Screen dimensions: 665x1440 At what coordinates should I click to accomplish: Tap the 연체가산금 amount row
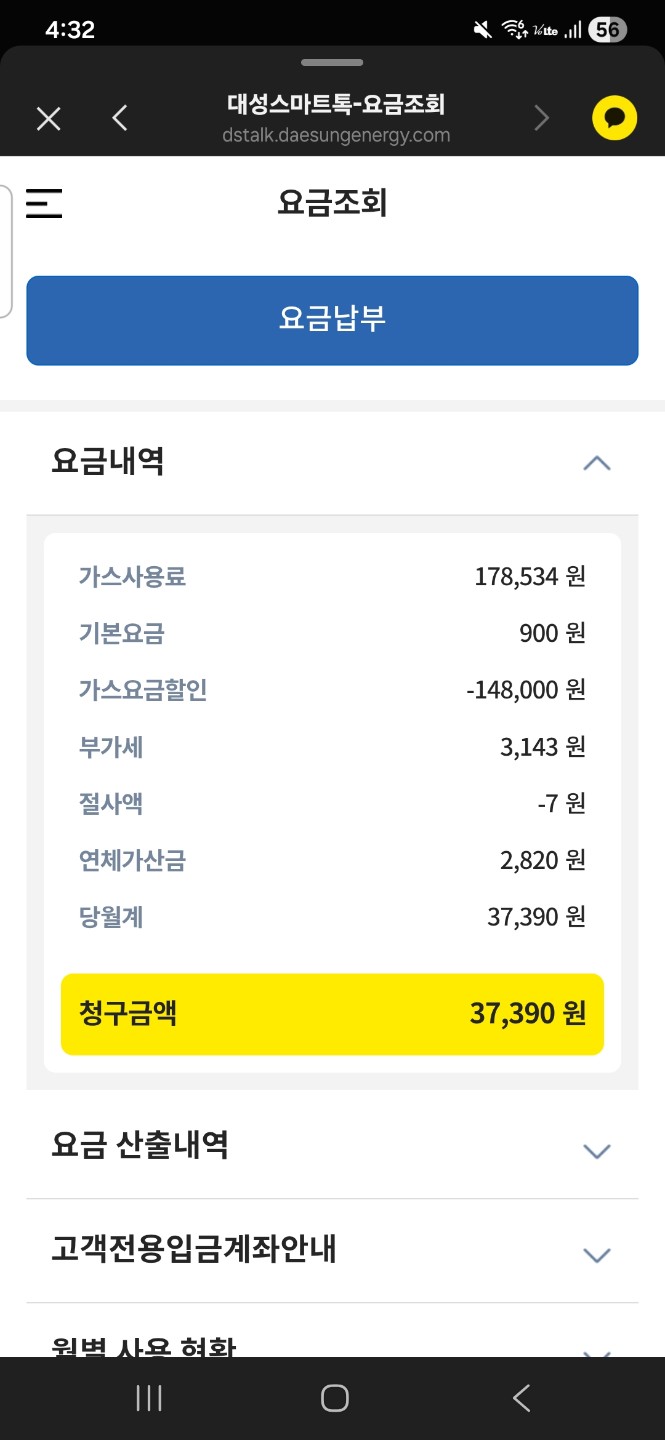332,860
